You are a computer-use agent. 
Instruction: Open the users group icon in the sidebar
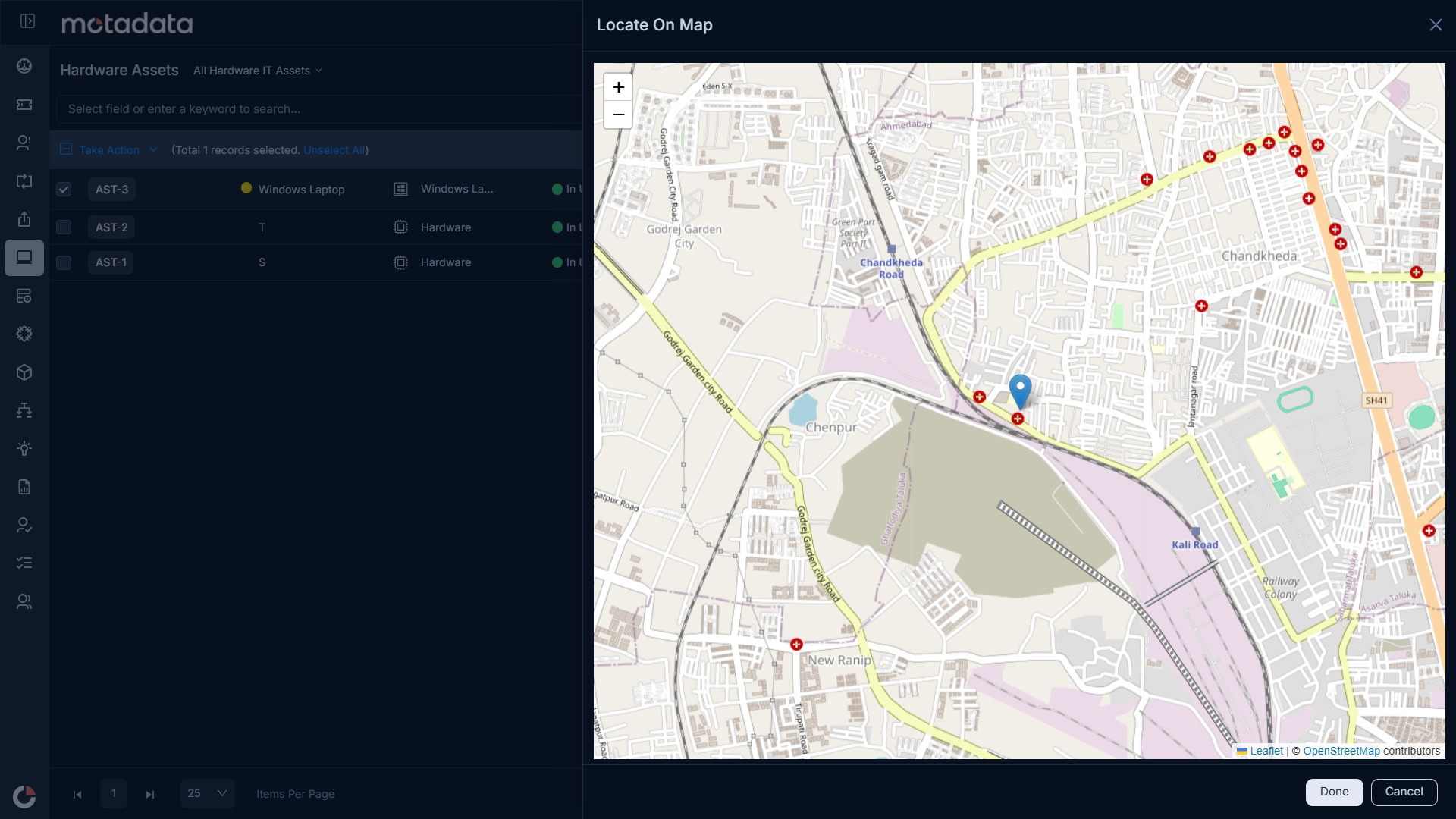pyautogui.click(x=24, y=601)
